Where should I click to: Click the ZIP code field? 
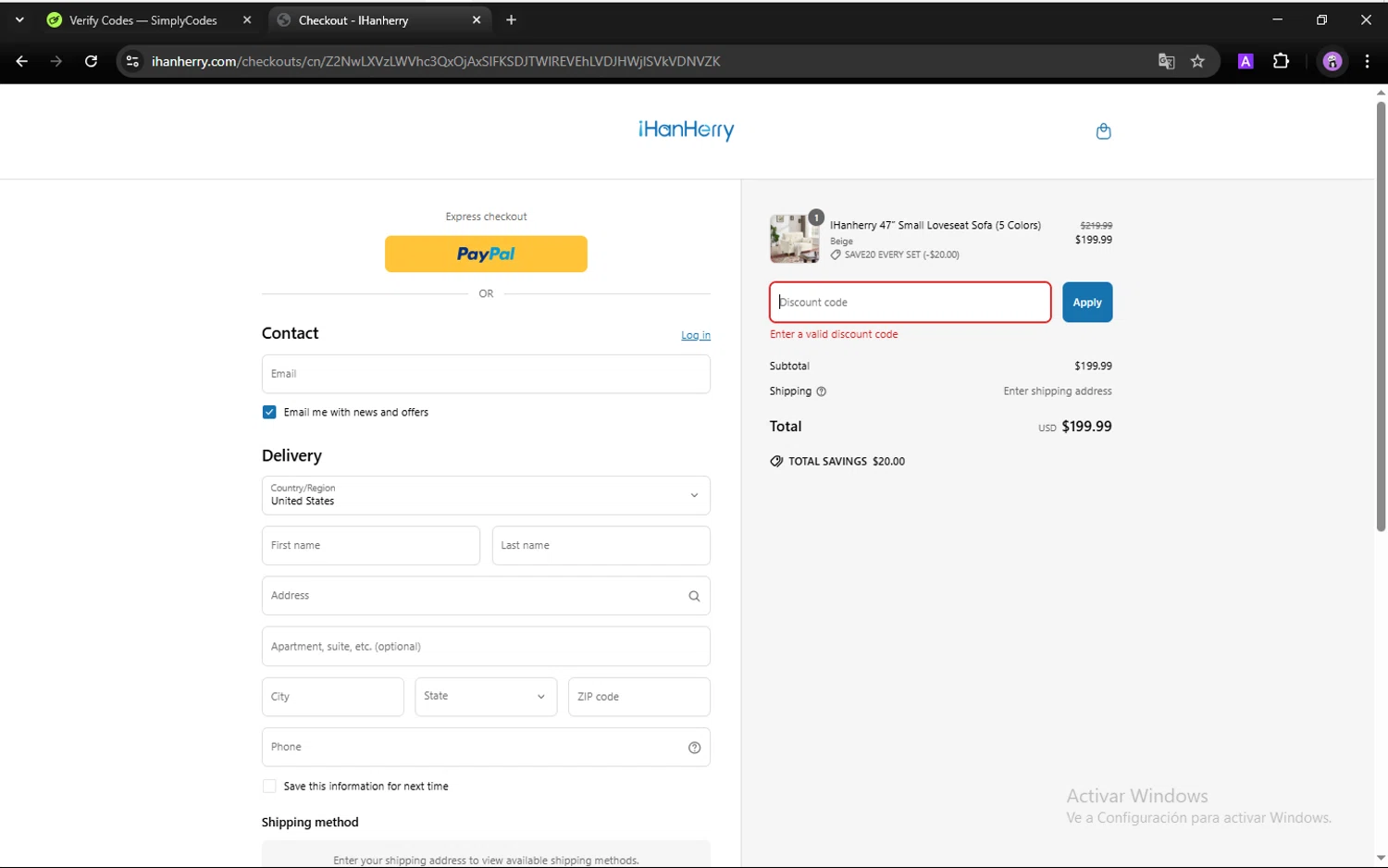639,697
